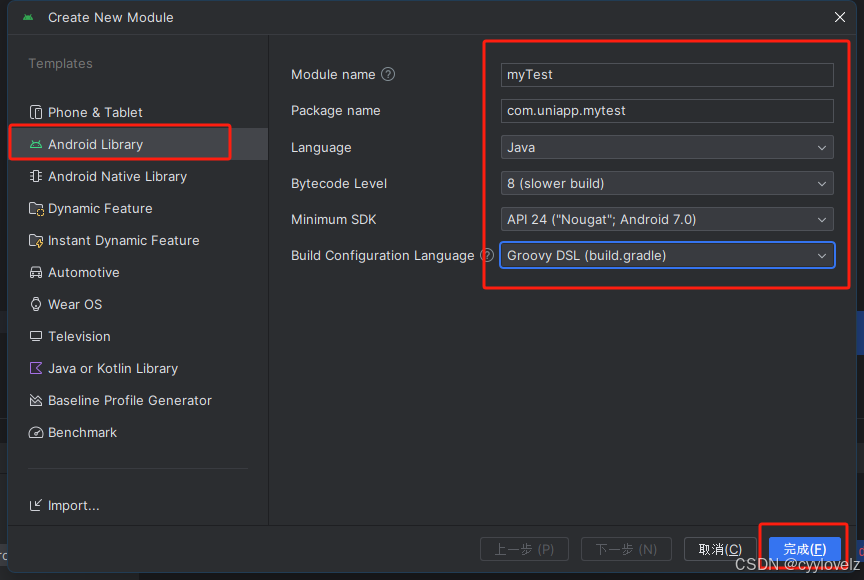Click the Package name input field
This screenshot has width=864, height=580.
[x=667, y=111]
